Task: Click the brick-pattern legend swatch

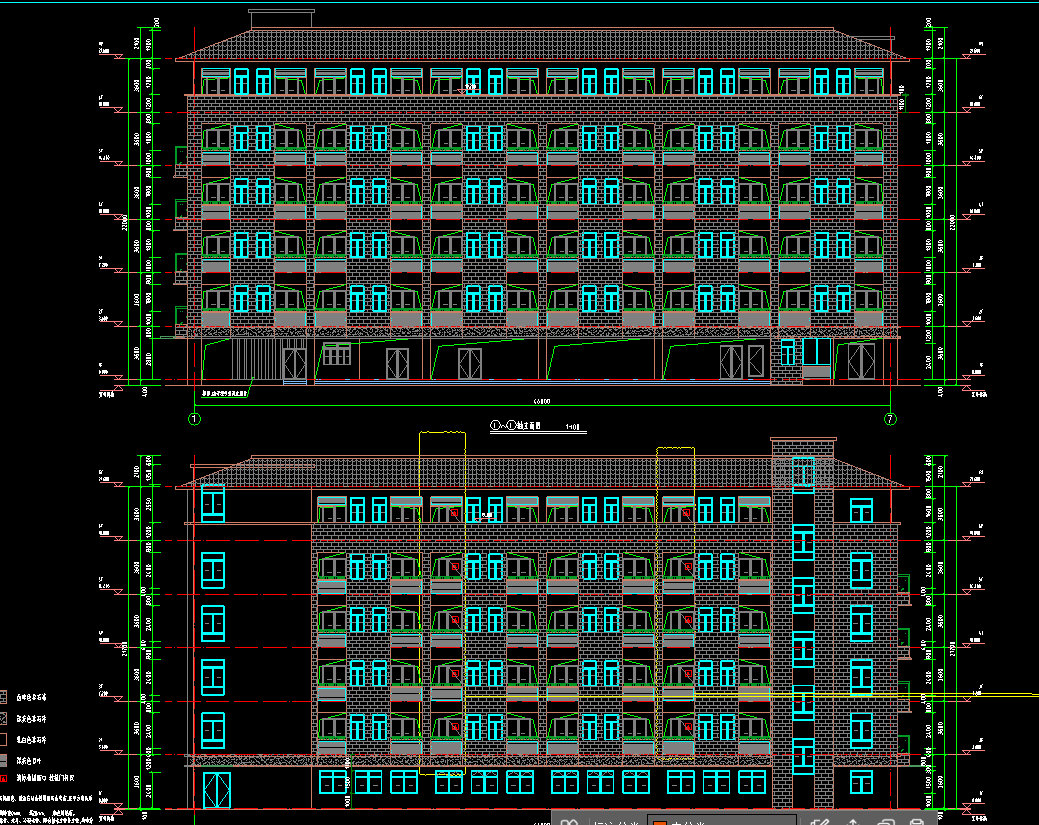Action: [x=4, y=697]
